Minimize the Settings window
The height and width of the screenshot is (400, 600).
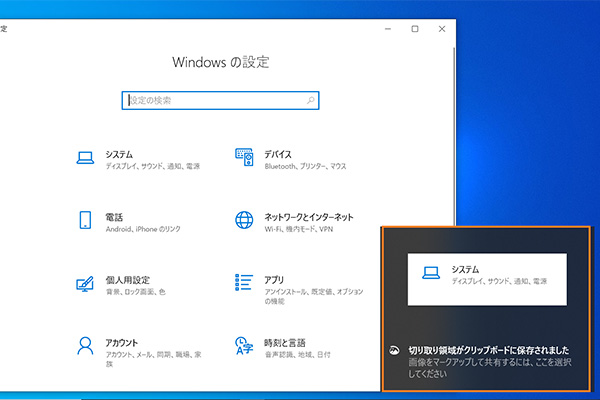click(x=388, y=29)
